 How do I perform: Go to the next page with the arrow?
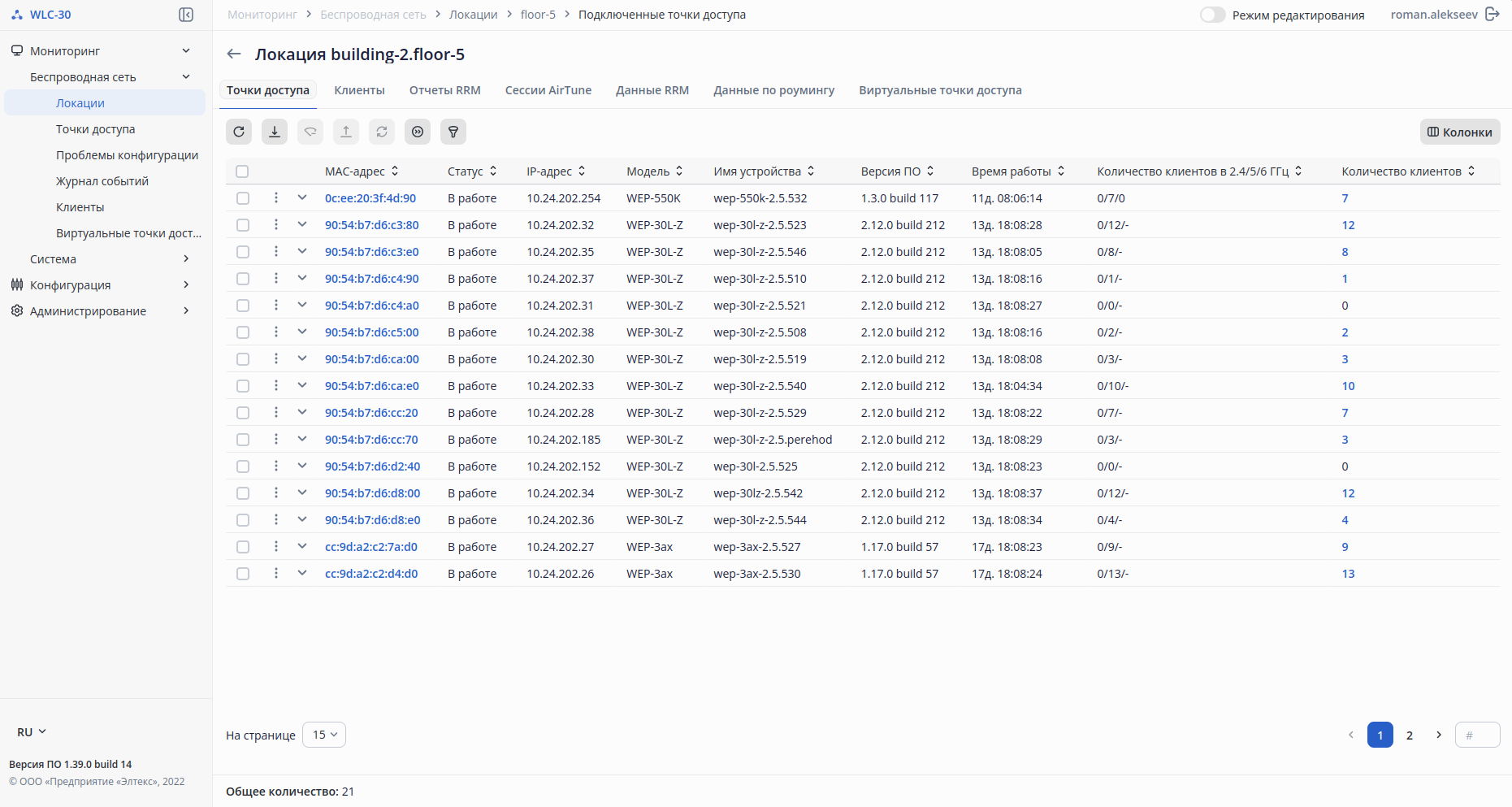(x=1439, y=735)
